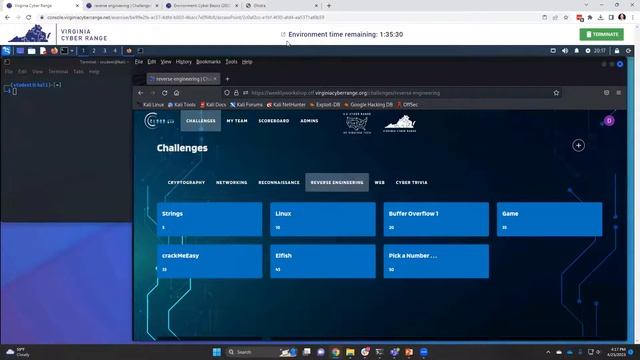
Task: Open Firefox View menu
Action: point(166,62)
